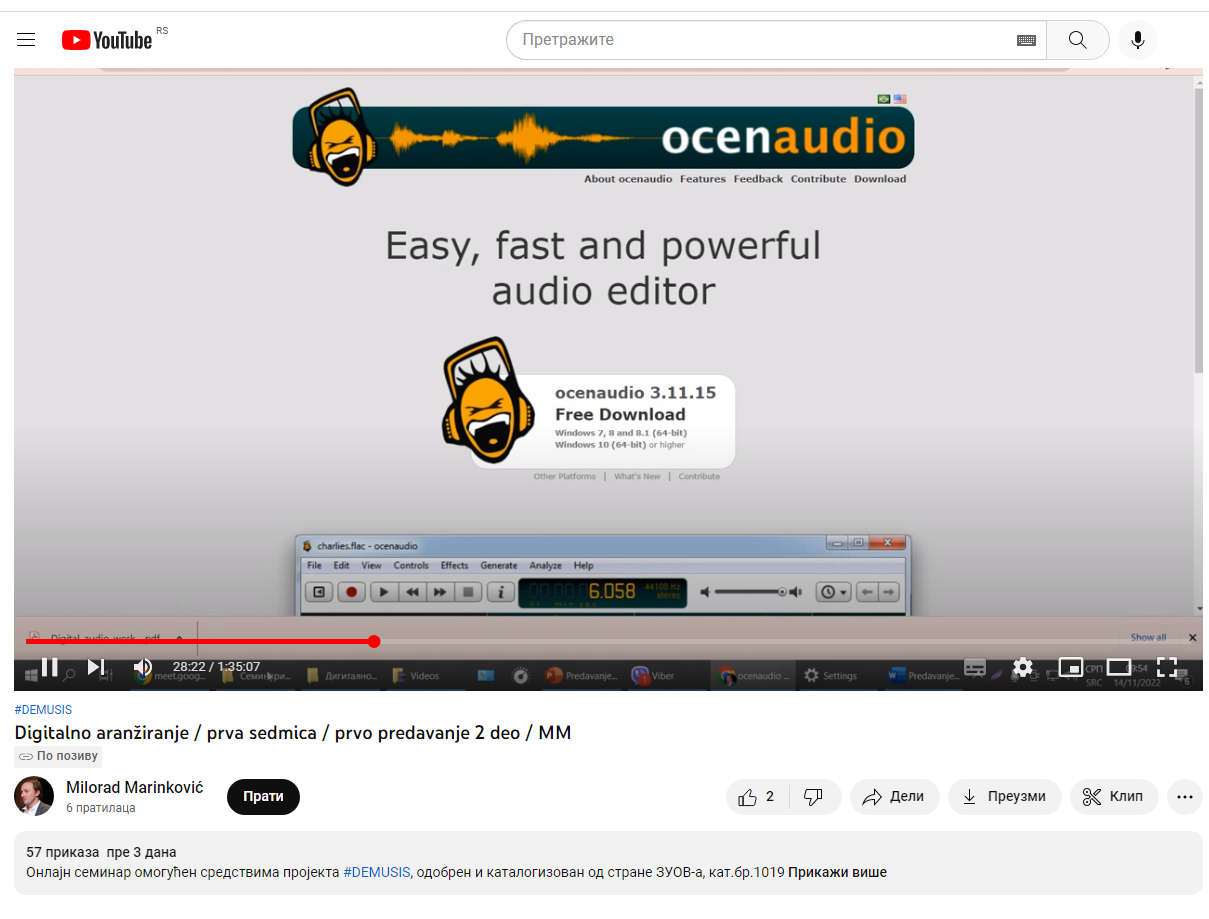Screen dimensions: 1209x919
Task: Switch to miniplayer mode
Action: pos(1070,667)
